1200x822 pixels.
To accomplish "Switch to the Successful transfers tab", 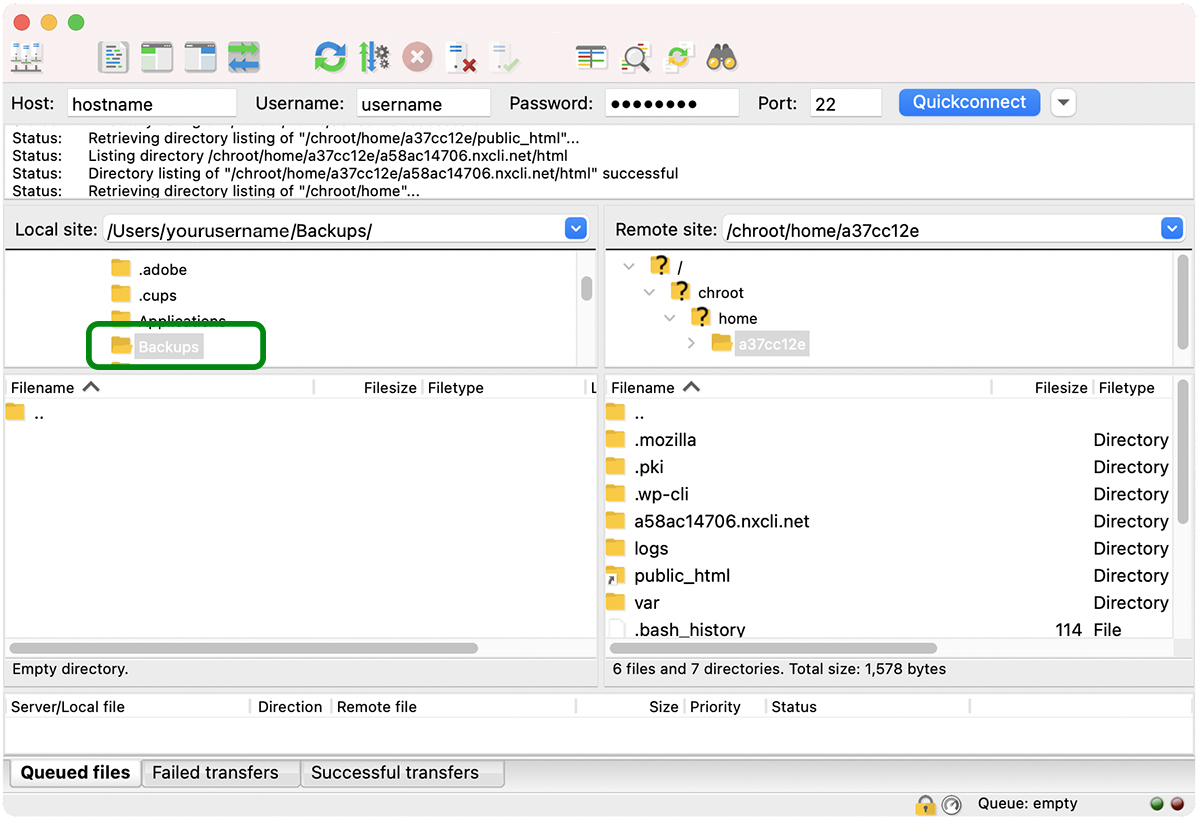I will [395, 773].
